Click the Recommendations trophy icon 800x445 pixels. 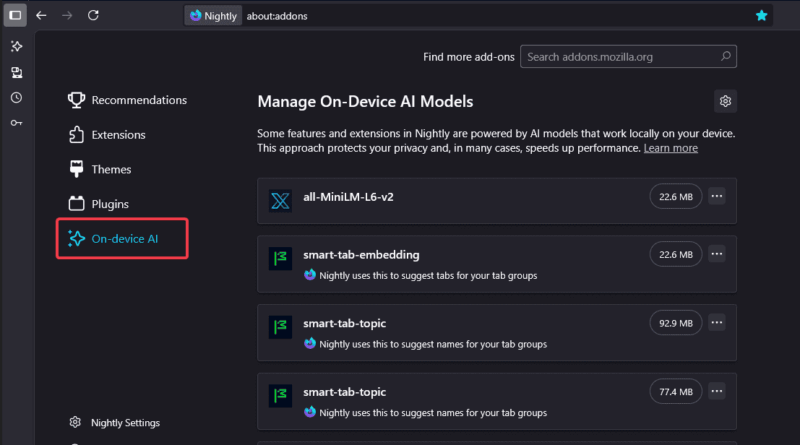pos(77,100)
